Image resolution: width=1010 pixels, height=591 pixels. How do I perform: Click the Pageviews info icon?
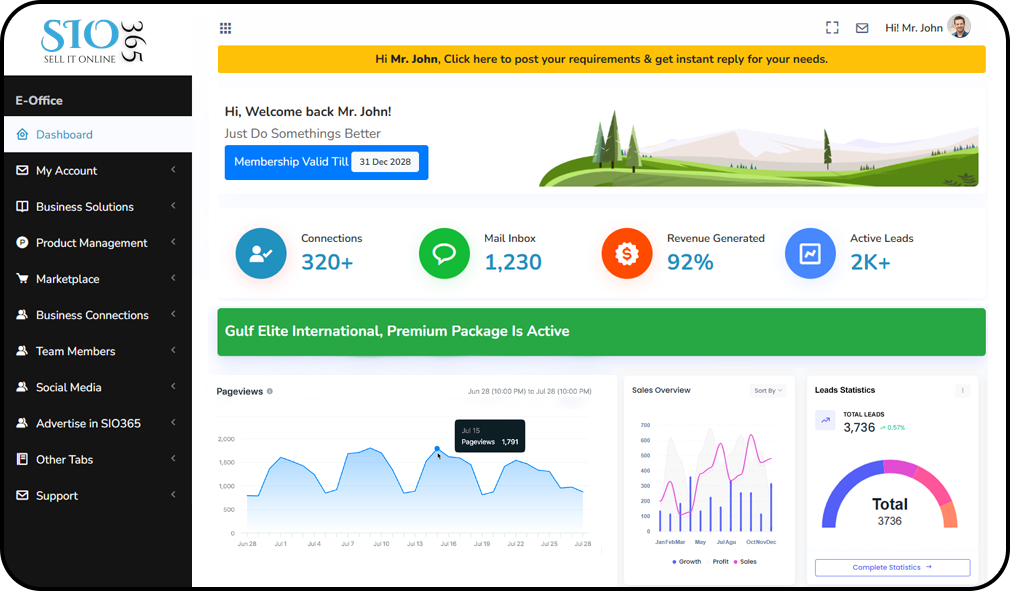click(270, 392)
